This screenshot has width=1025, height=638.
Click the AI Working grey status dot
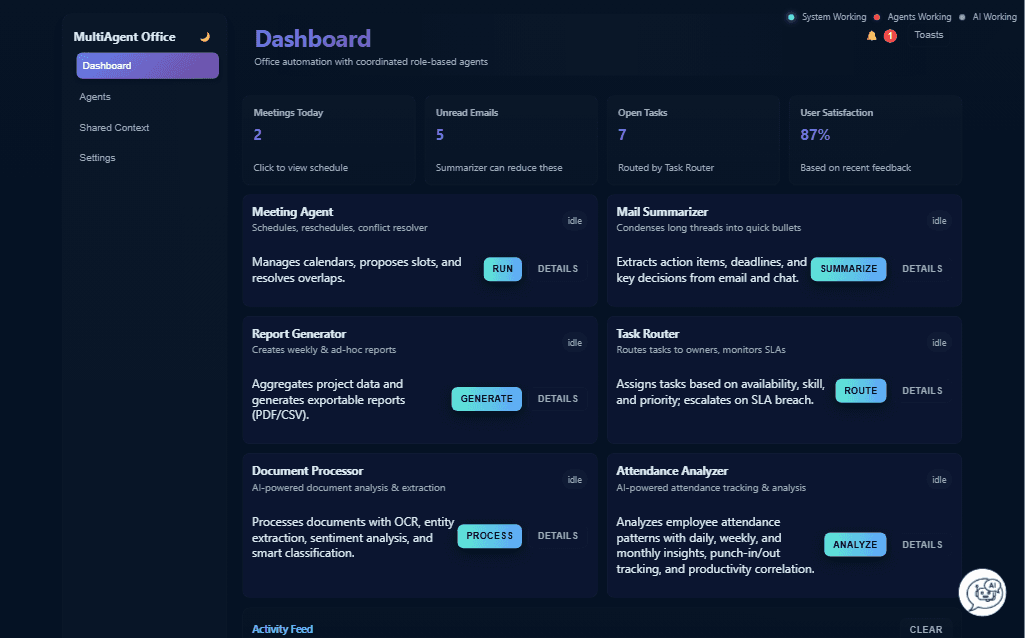[x=962, y=17]
